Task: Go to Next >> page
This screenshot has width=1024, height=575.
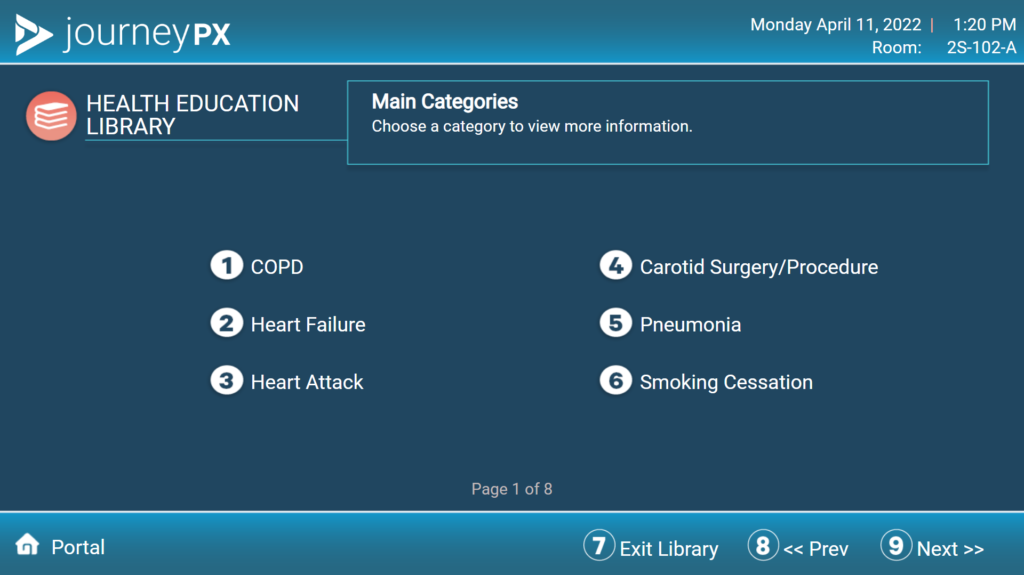Action: click(950, 549)
